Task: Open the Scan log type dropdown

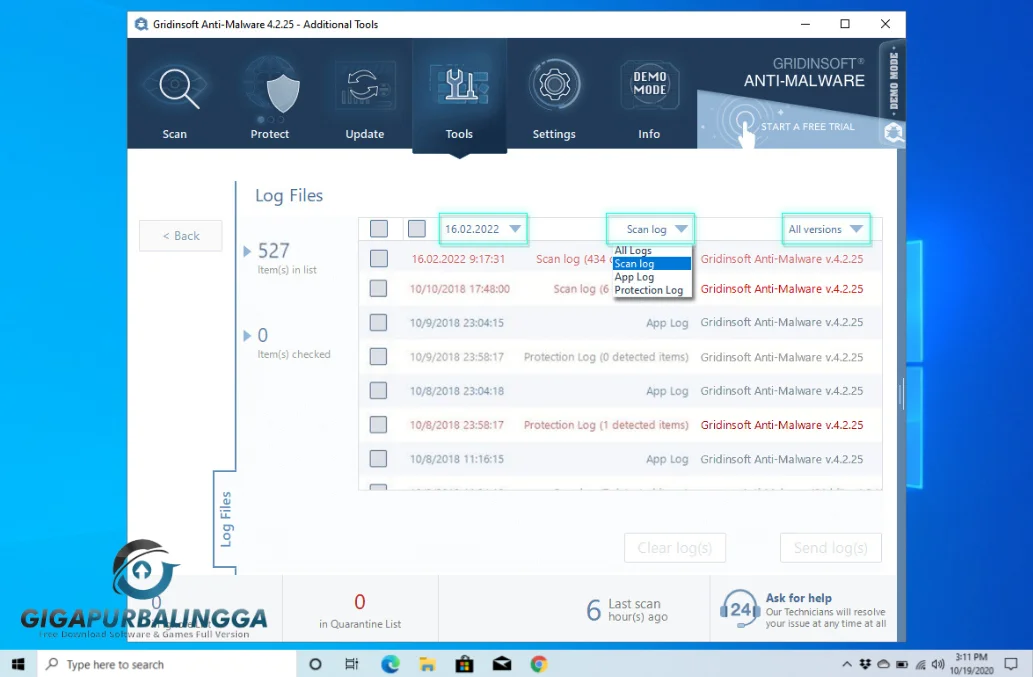Action: click(x=650, y=229)
